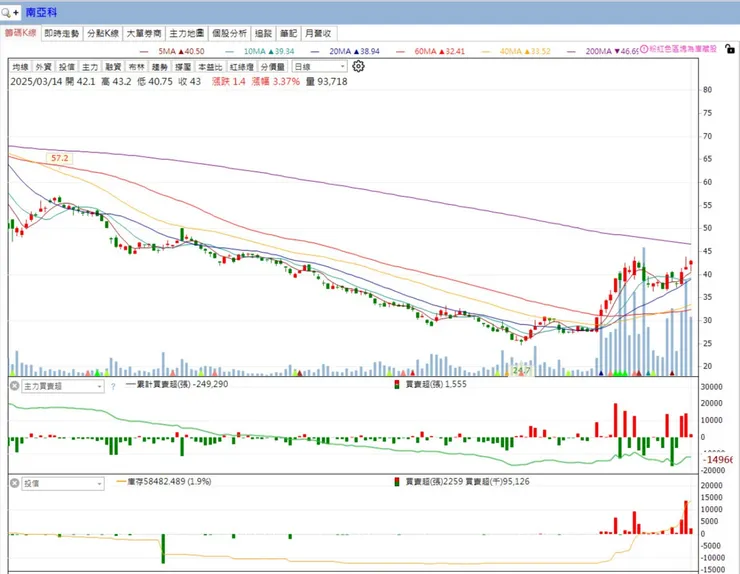Viewport: 740px width, 574px height.
Task: Click the 40MA legend entry
Action: click(x=516, y=51)
